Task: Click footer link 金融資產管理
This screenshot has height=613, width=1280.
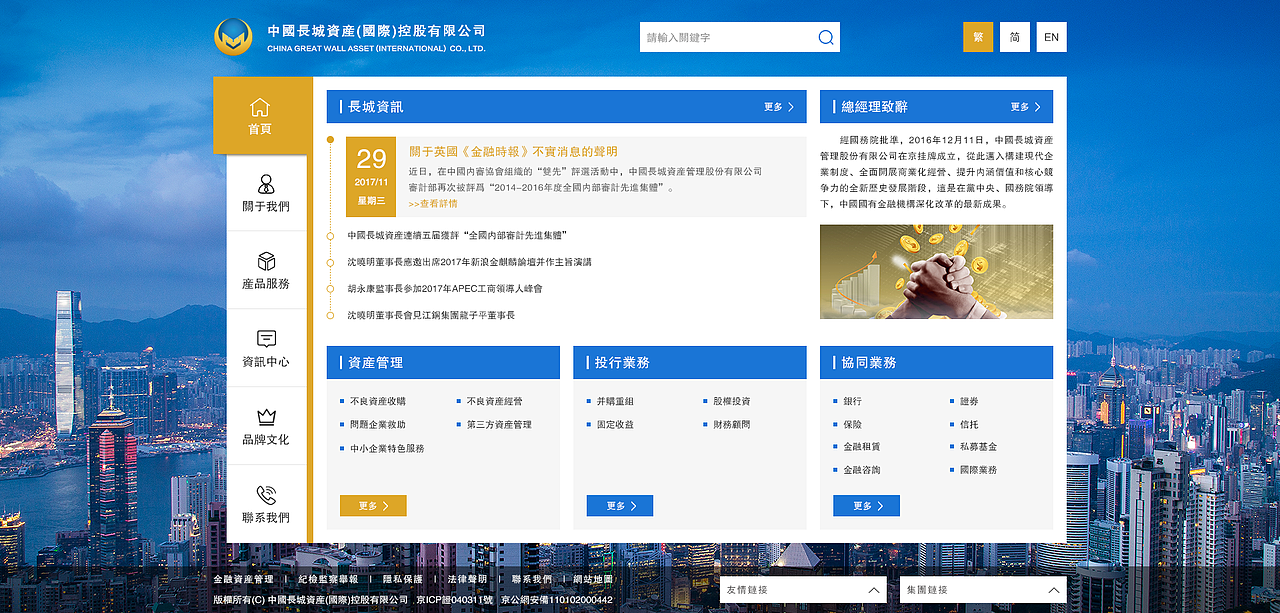Action: [243, 579]
